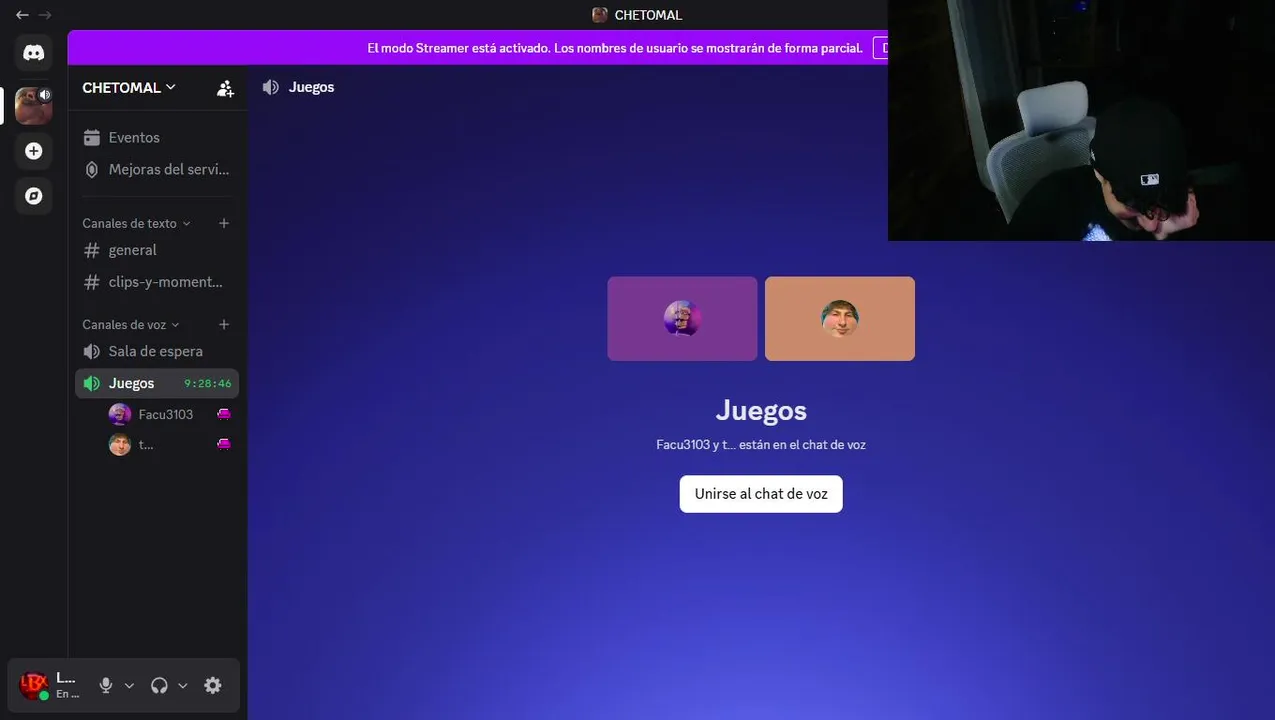Image resolution: width=1275 pixels, height=720 pixels.
Task: Click text 'Facu3103 y t... están en el chat de voz'
Action: pyautogui.click(x=761, y=445)
